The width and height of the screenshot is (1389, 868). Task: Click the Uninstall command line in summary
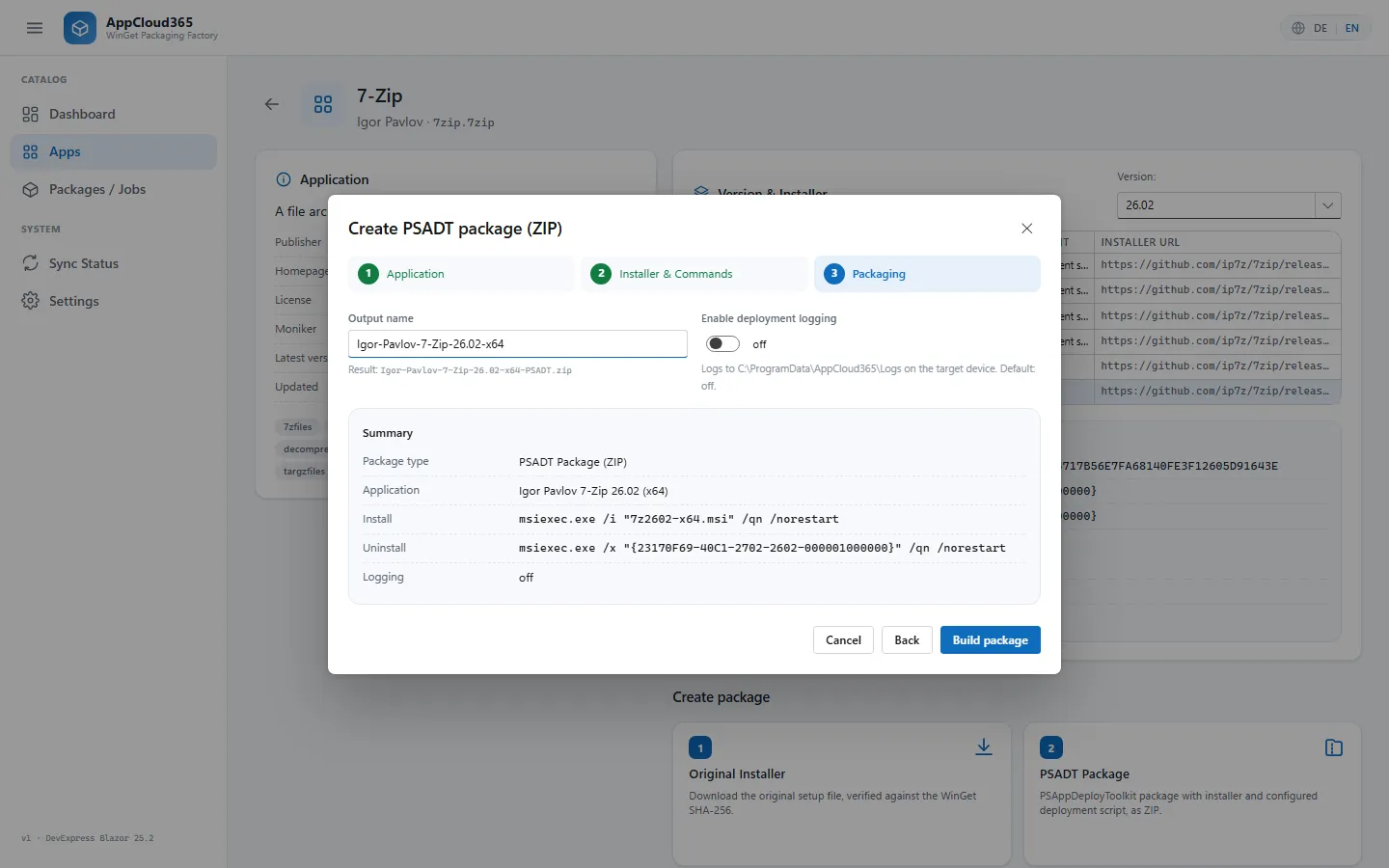click(762, 548)
